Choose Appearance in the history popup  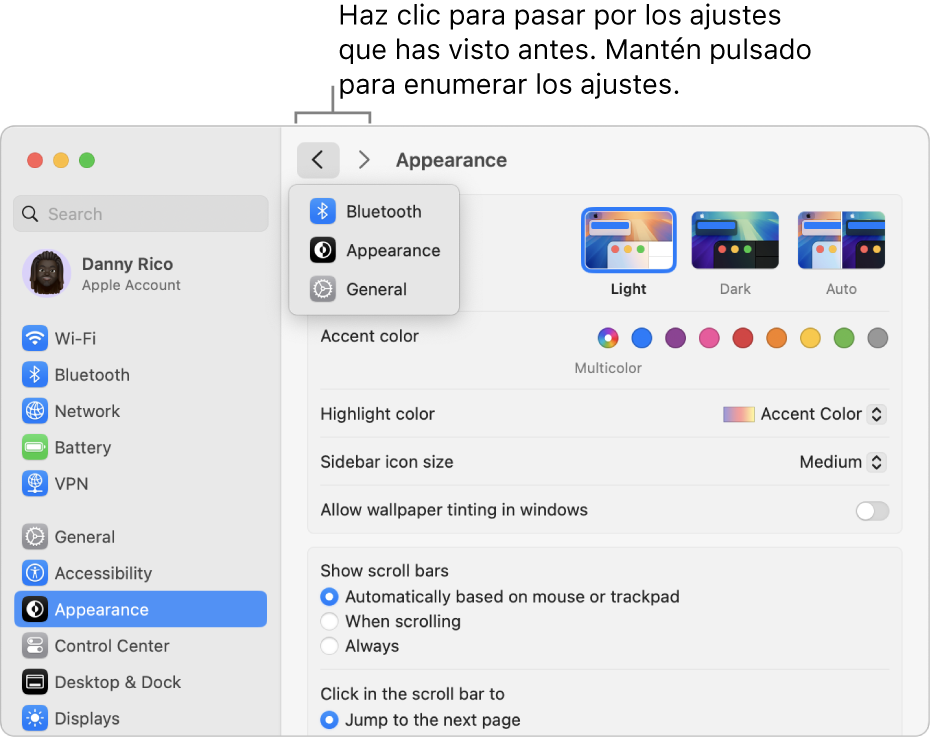click(x=374, y=250)
